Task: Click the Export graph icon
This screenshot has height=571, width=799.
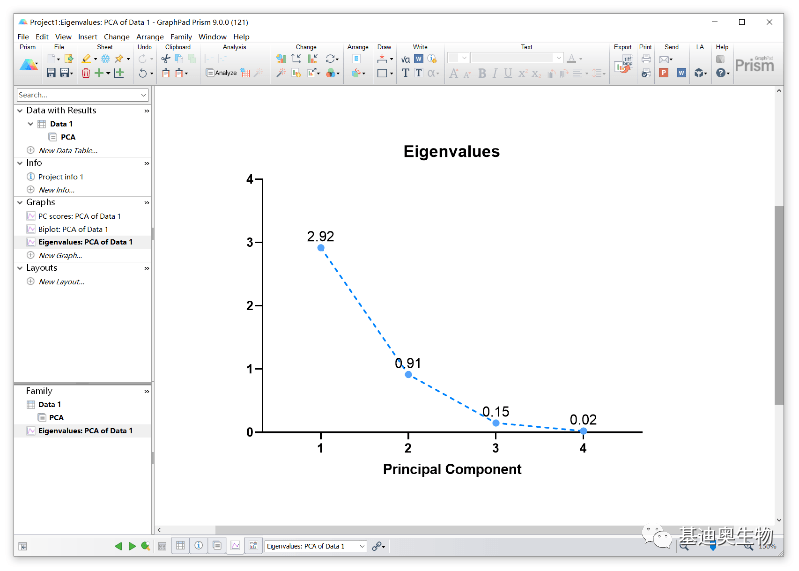Action: pos(622,66)
